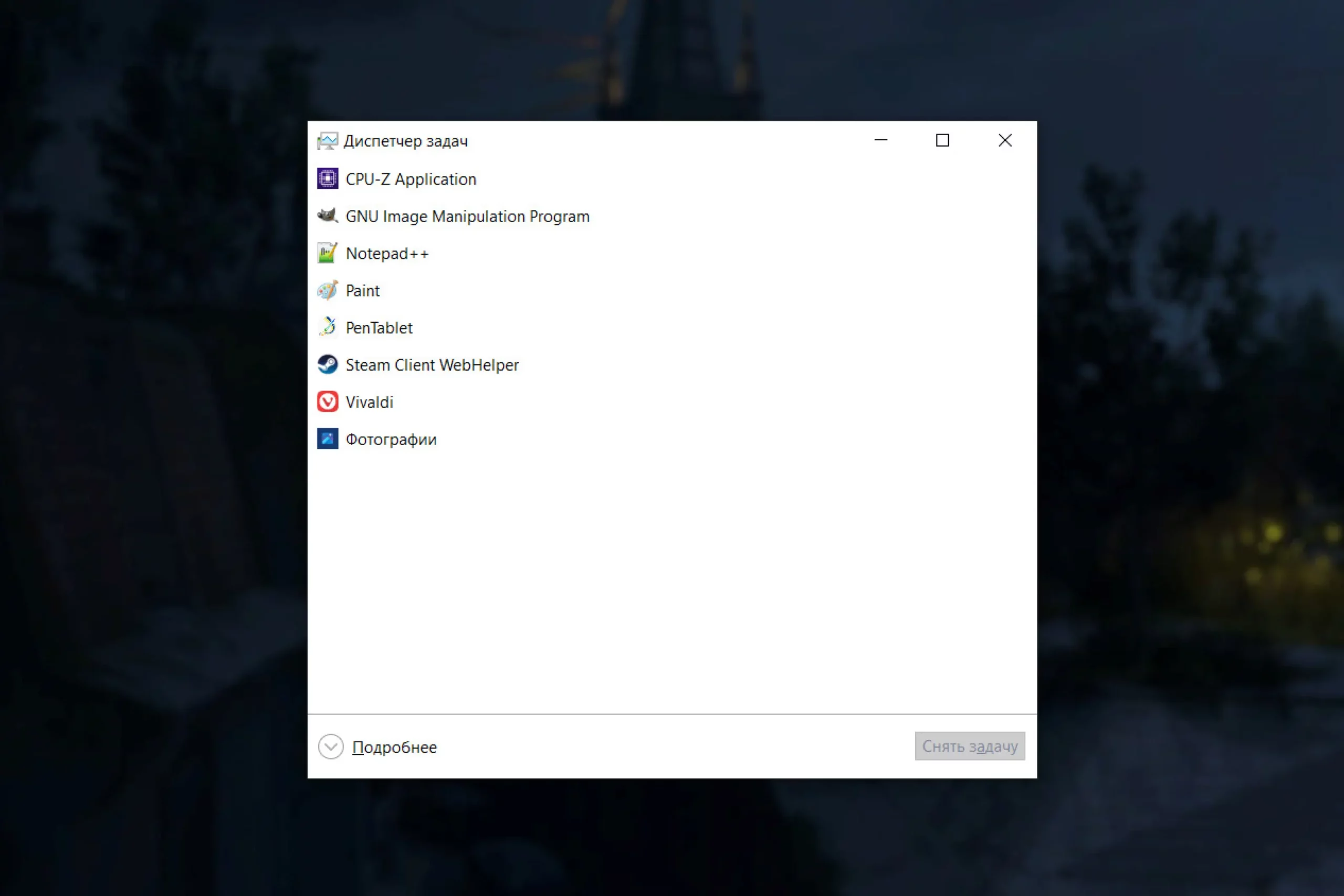
Task: Click the Steam logo icon
Action: [328, 365]
